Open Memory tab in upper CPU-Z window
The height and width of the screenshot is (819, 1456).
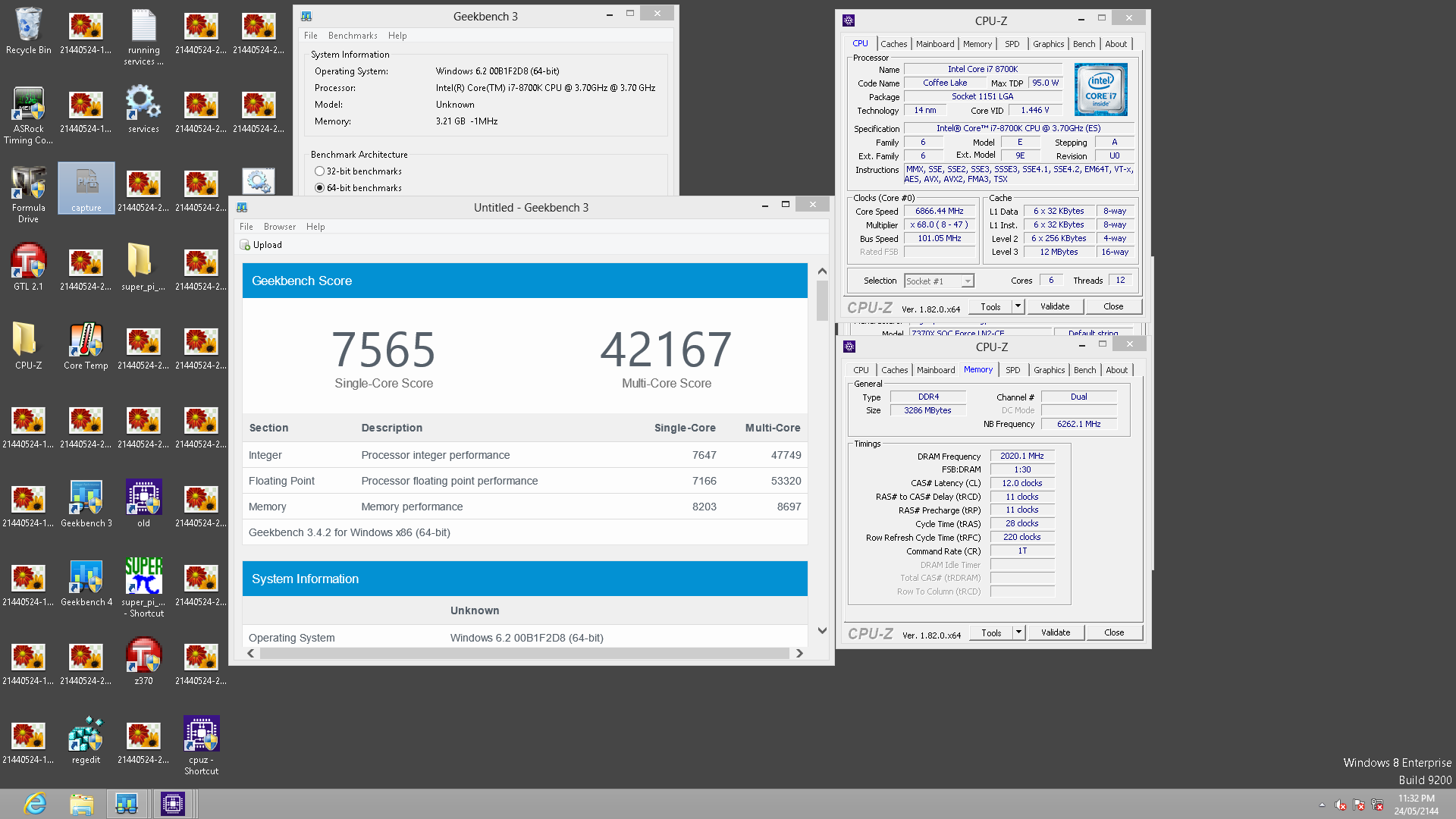click(x=977, y=44)
